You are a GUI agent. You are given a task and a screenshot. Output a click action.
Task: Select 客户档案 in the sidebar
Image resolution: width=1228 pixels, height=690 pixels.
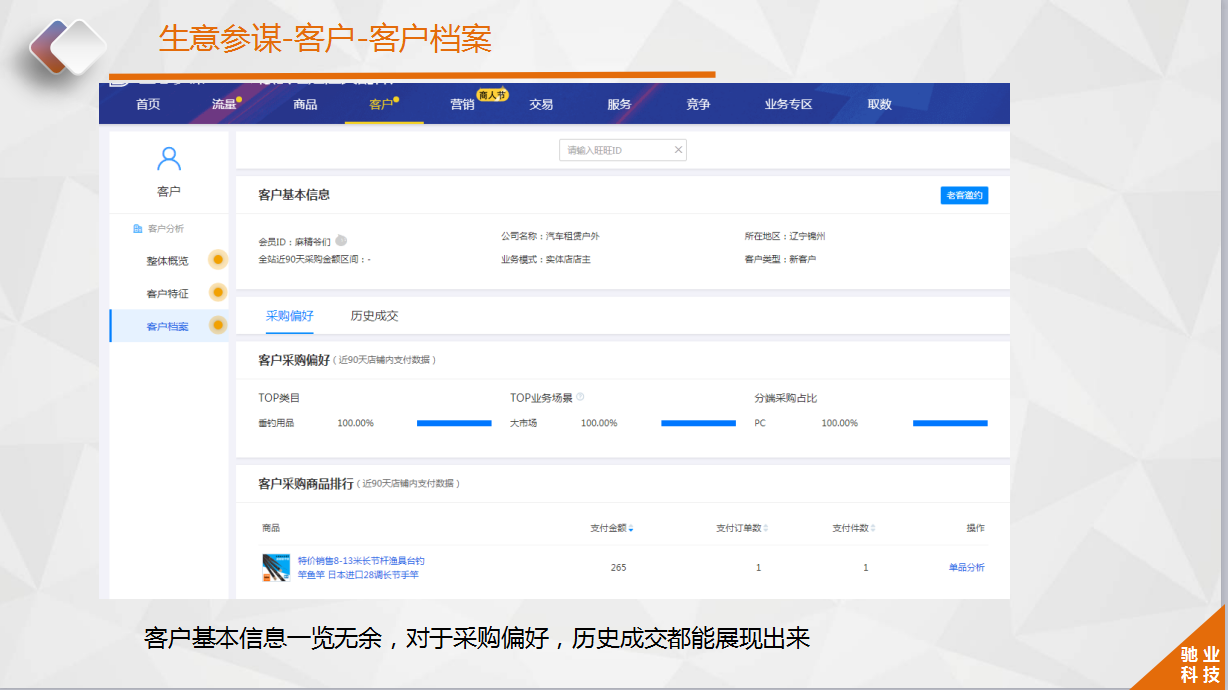[167, 327]
